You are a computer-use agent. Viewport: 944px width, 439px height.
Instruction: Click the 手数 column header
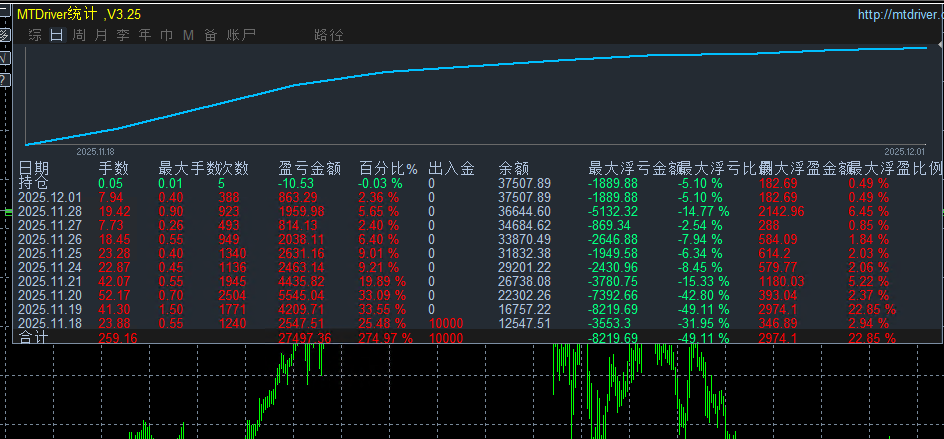pos(114,168)
